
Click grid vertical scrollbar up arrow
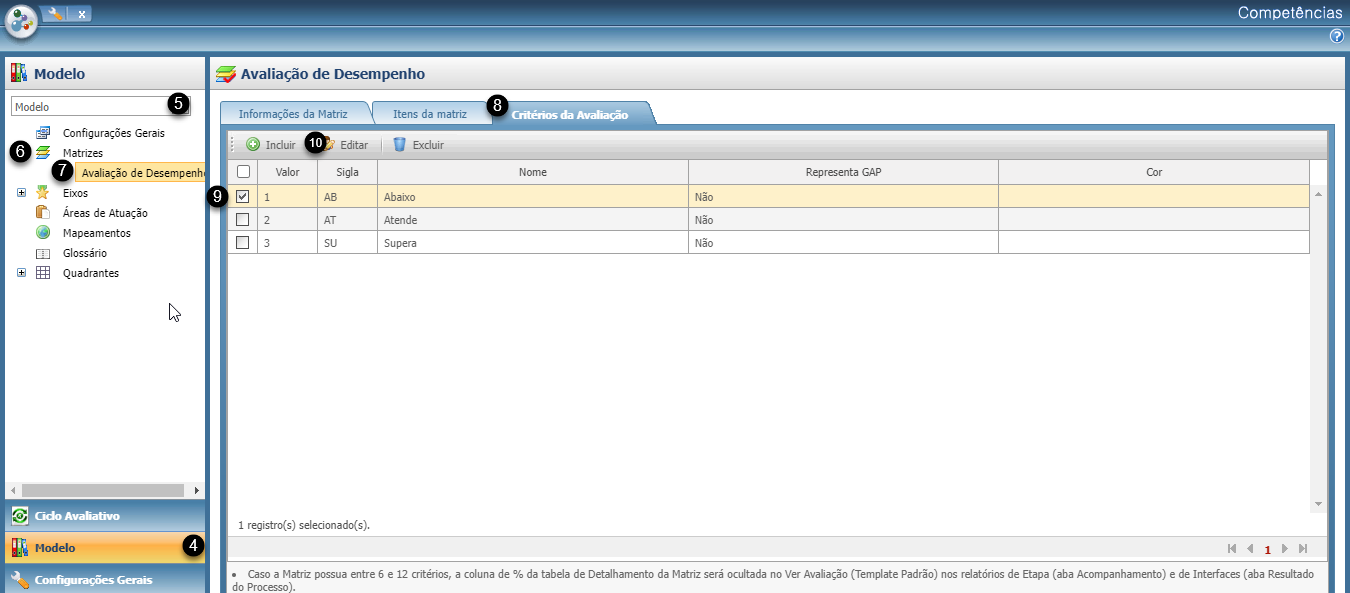pyautogui.click(x=1318, y=193)
